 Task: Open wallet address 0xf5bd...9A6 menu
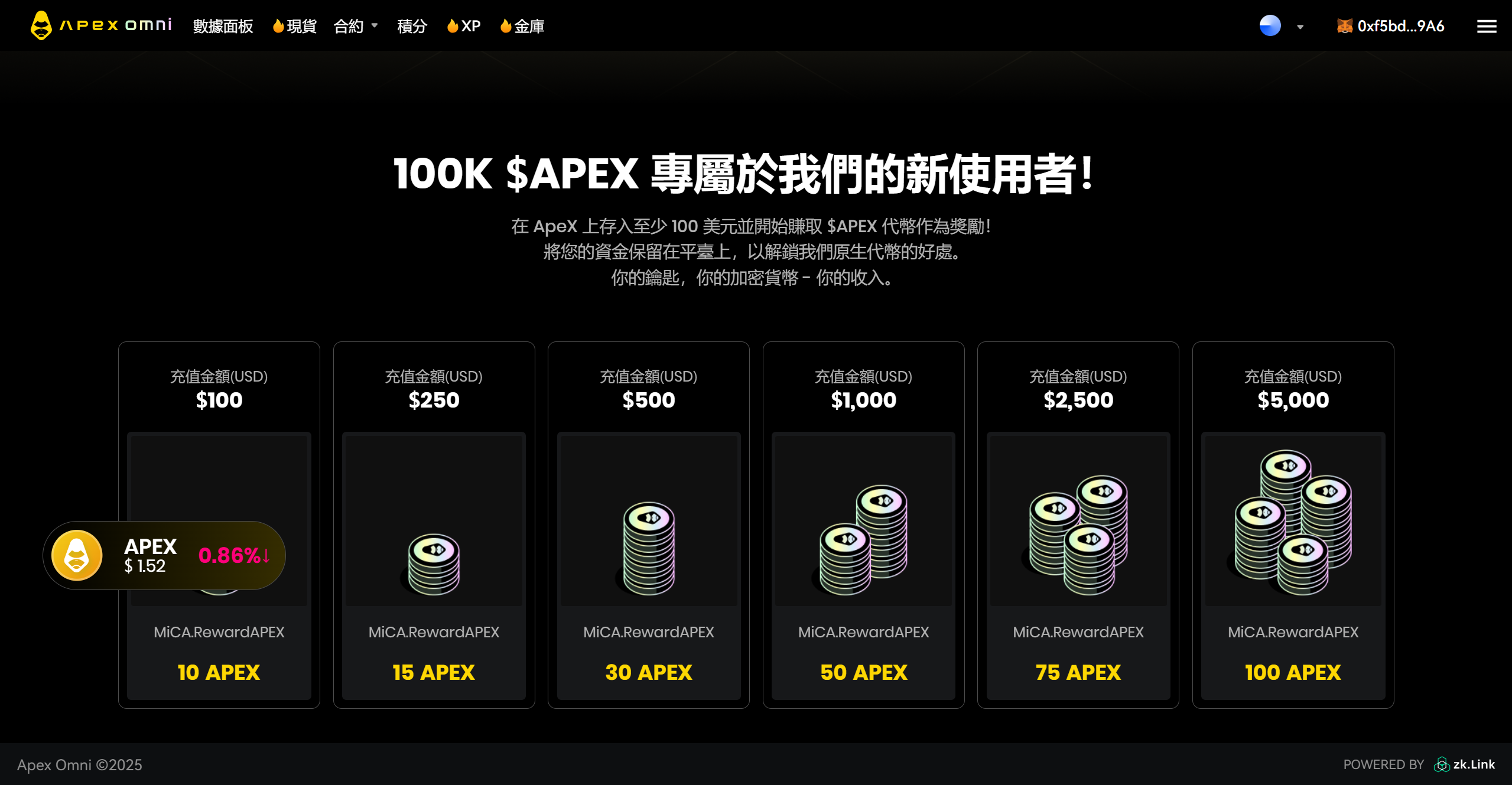[1400, 26]
